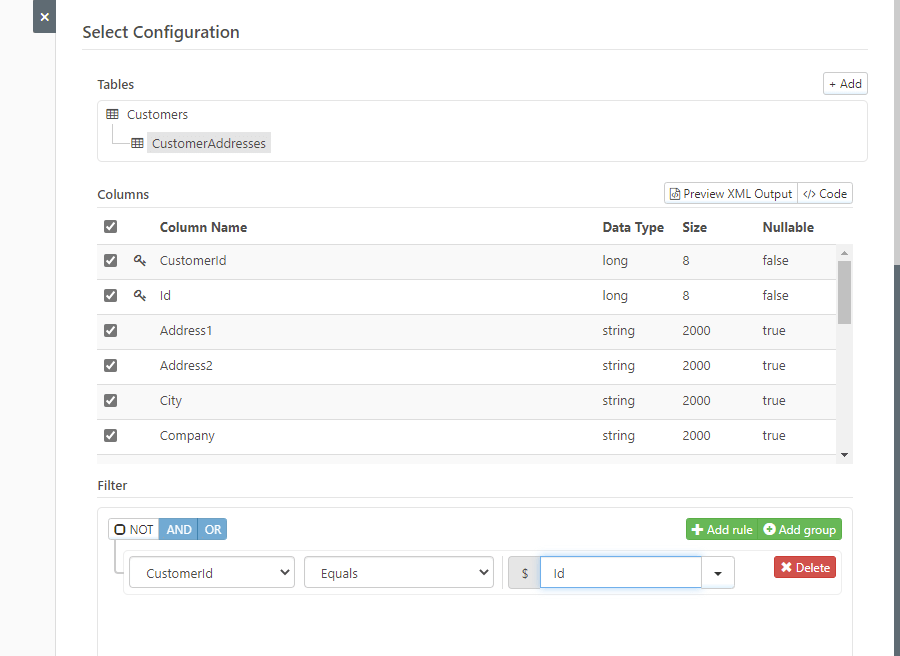Open the Equals operator dropdown
The height and width of the screenshot is (656, 900).
[x=399, y=573]
